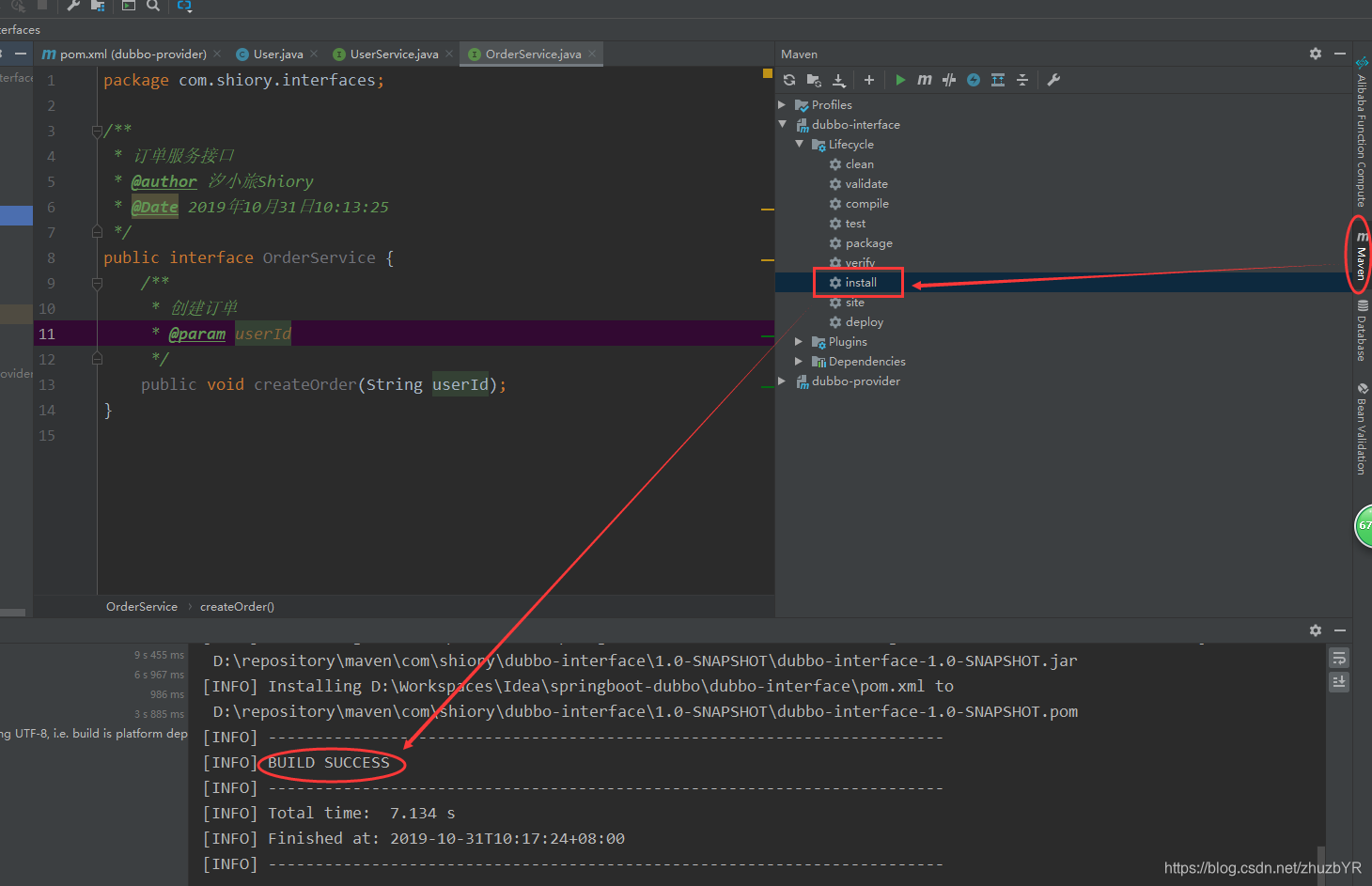Fold the method Javadoc comment at line 9

click(97, 283)
